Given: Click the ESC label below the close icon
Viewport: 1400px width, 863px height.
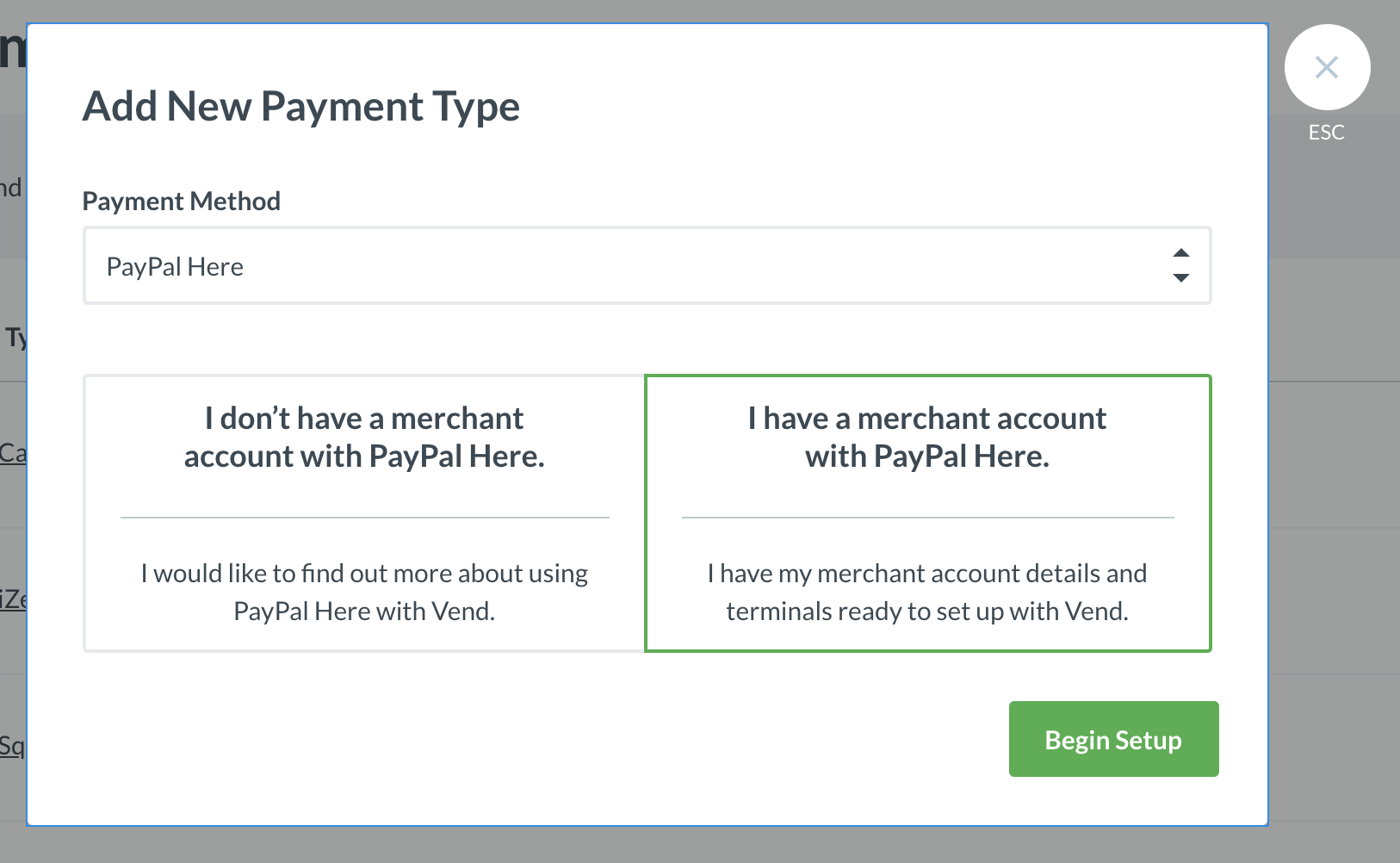Looking at the screenshot, I should click(1326, 133).
